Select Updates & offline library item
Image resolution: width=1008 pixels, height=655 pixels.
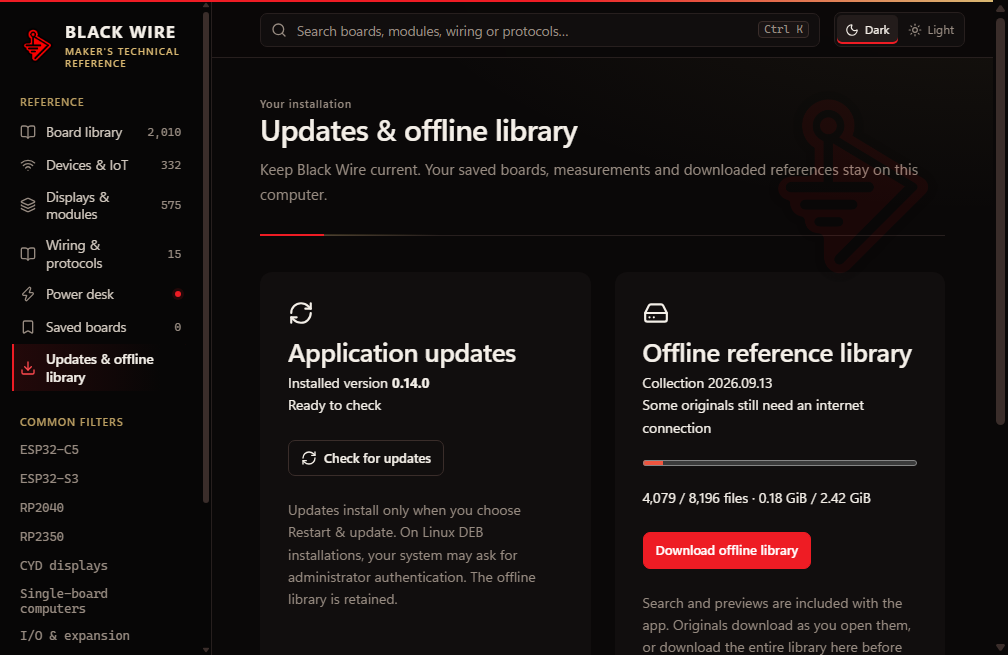[103, 368]
